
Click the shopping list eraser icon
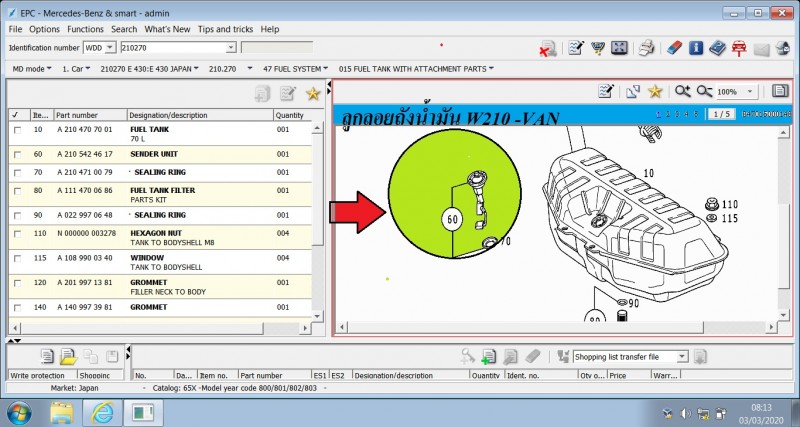pyautogui.click(x=532, y=356)
